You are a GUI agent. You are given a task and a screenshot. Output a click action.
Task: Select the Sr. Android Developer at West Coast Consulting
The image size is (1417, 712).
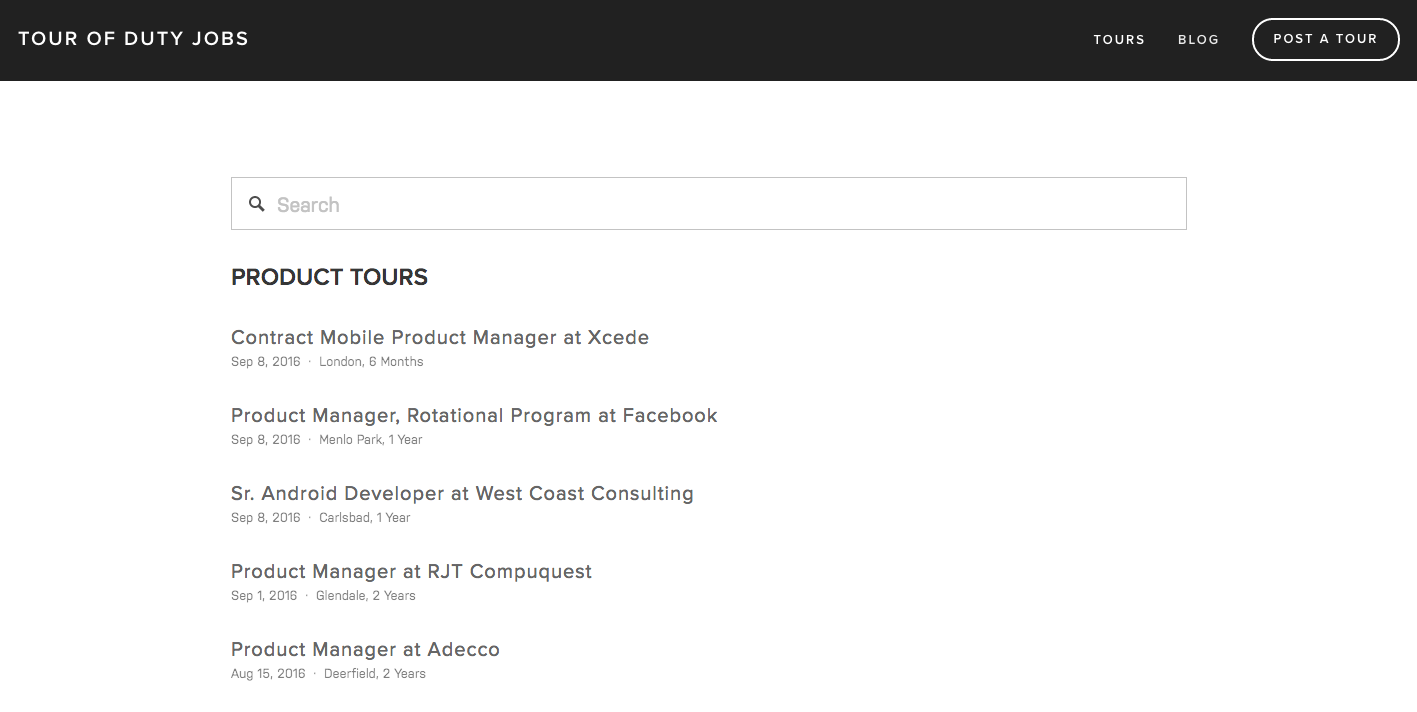pyautogui.click(x=462, y=493)
